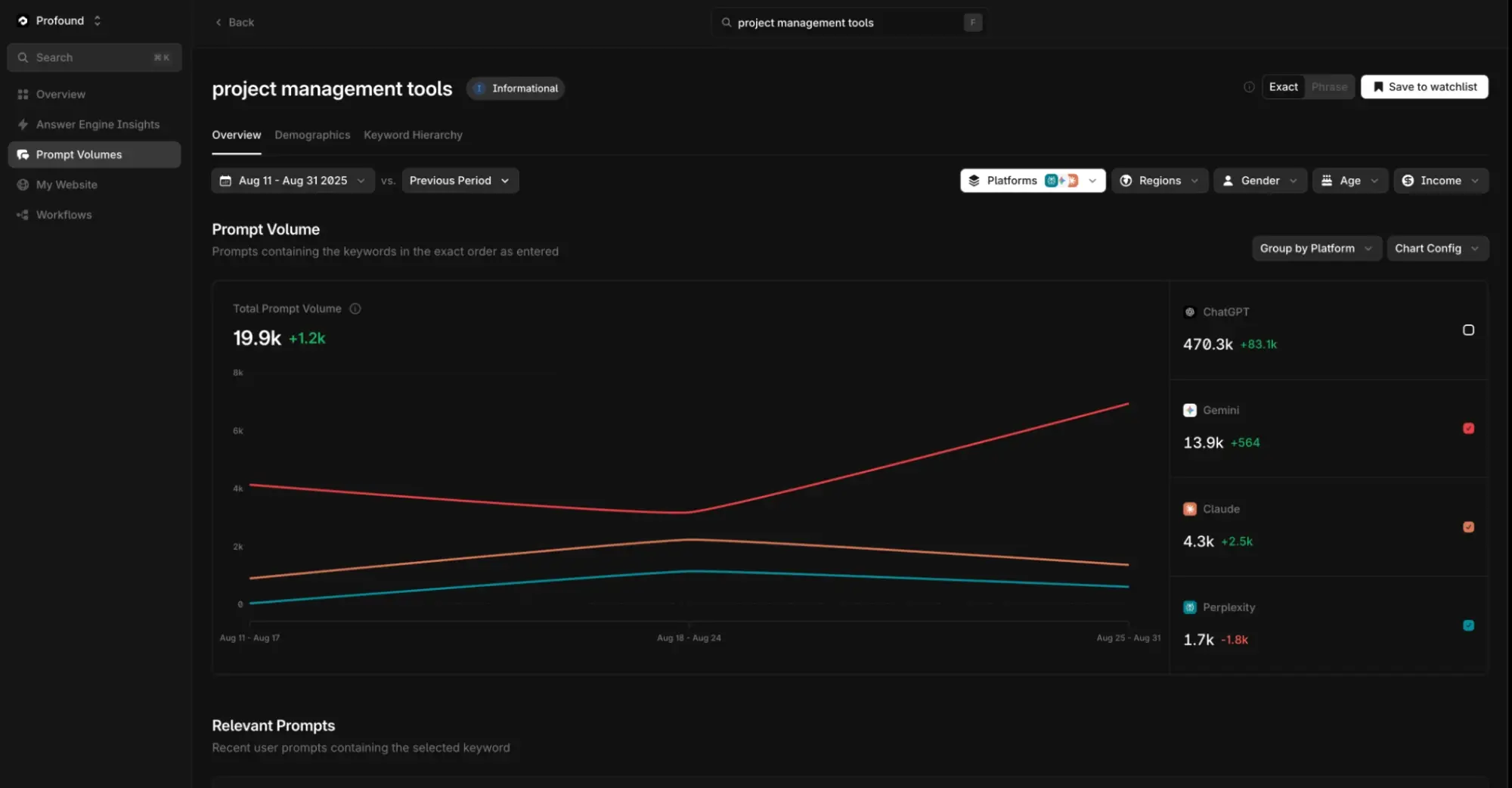Click the ChatGPT platform logo icon
The height and width of the screenshot is (788, 1512).
tap(1190, 312)
